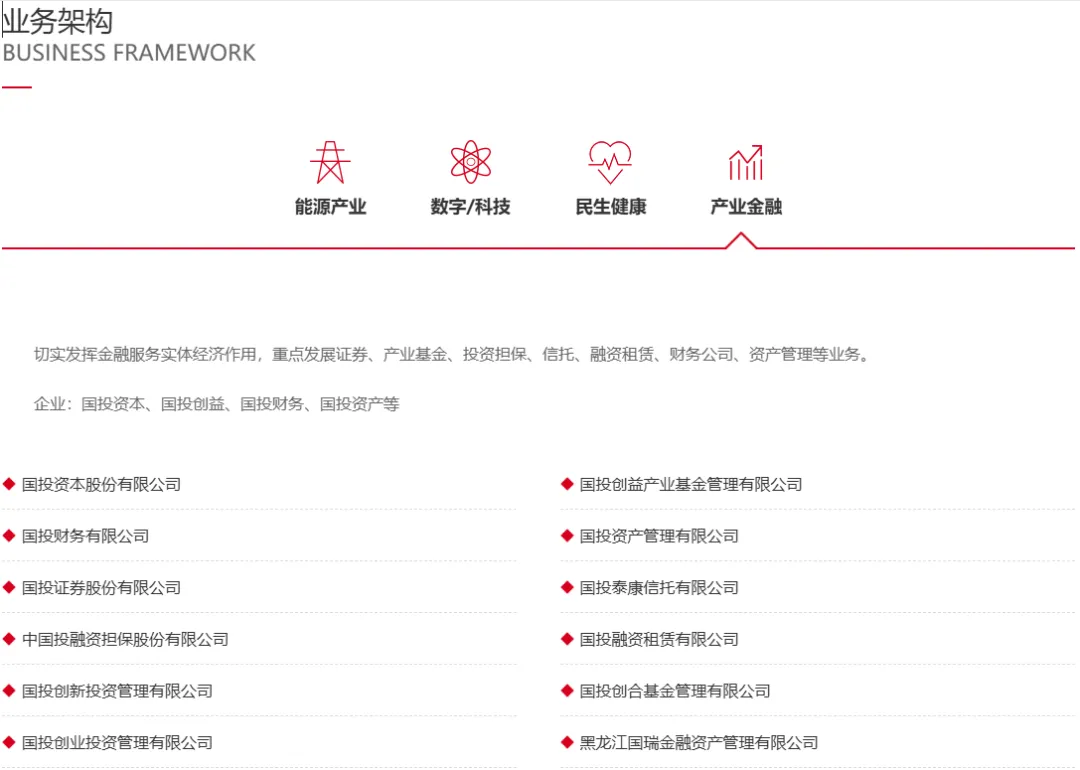Switch to the 民生健康 tab label
1080x770 pixels.
coord(611,207)
